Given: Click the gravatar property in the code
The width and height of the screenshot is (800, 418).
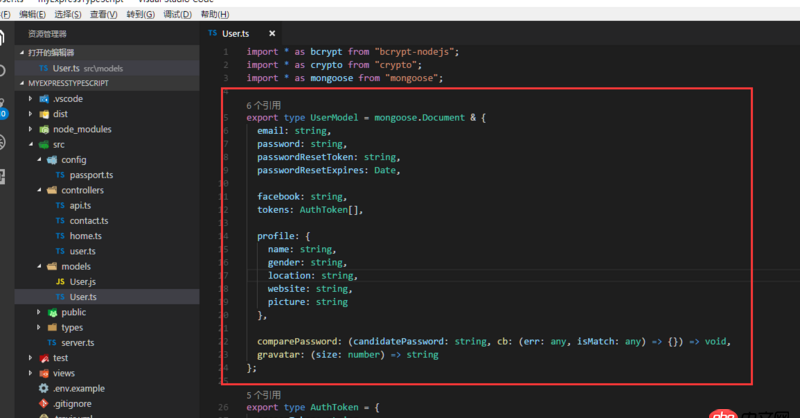Looking at the screenshot, I should pos(278,355).
